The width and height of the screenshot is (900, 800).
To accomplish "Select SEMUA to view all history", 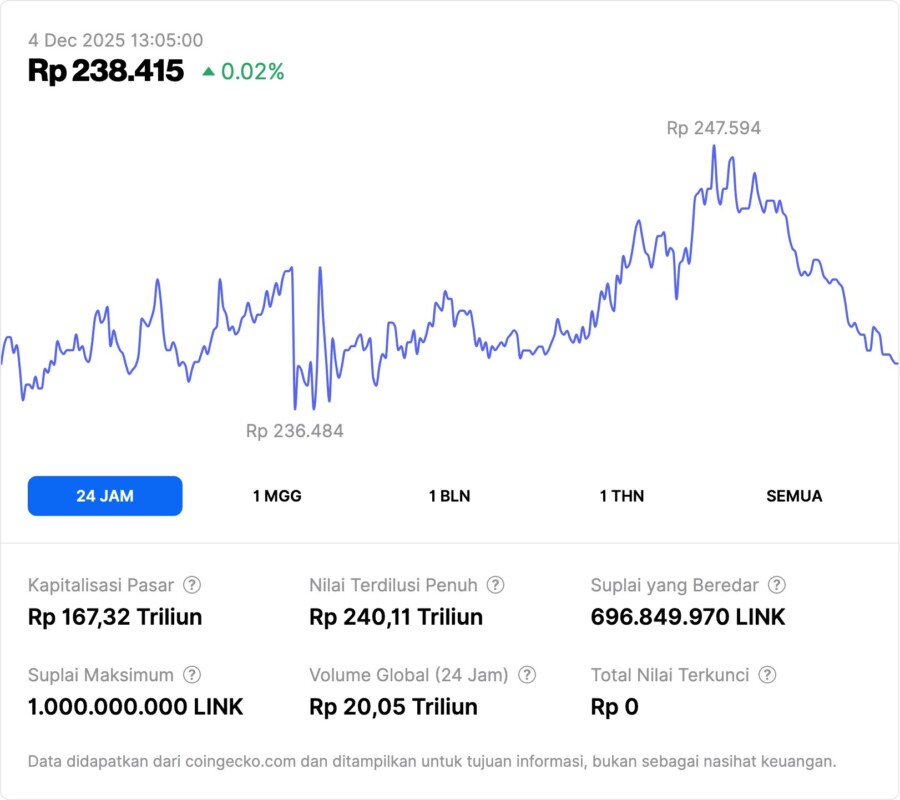I will [x=794, y=496].
